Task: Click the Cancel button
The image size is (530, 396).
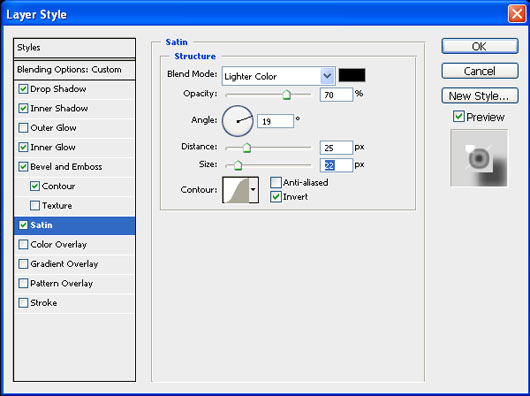Action: click(480, 71)
